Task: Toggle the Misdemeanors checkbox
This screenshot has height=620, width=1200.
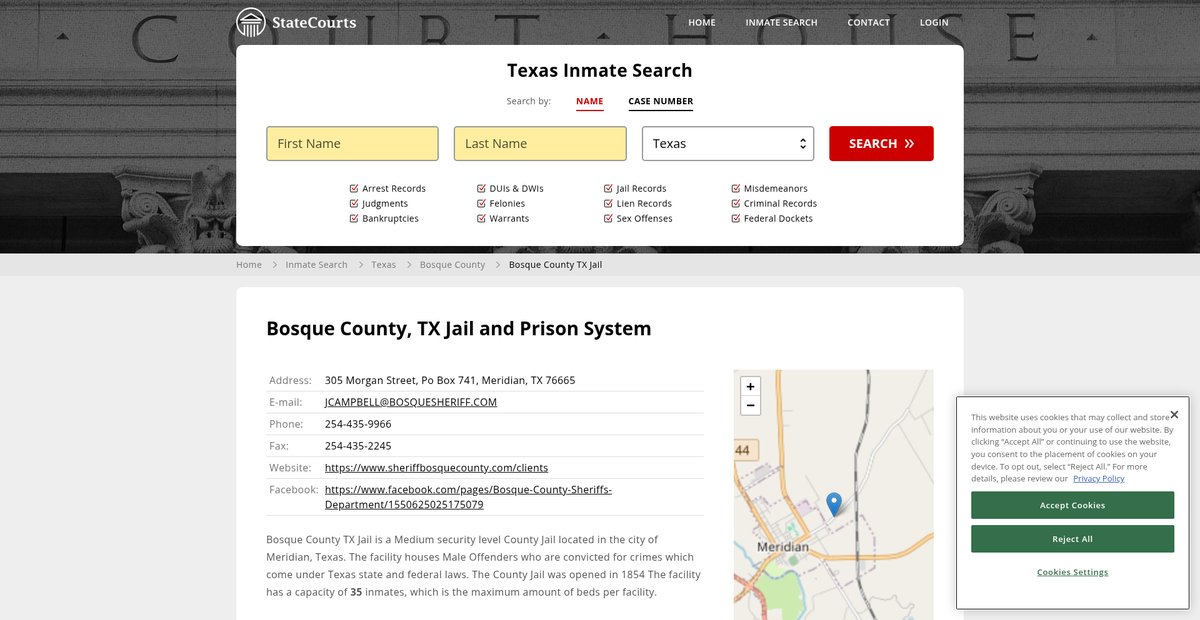Action: (736, 188)
